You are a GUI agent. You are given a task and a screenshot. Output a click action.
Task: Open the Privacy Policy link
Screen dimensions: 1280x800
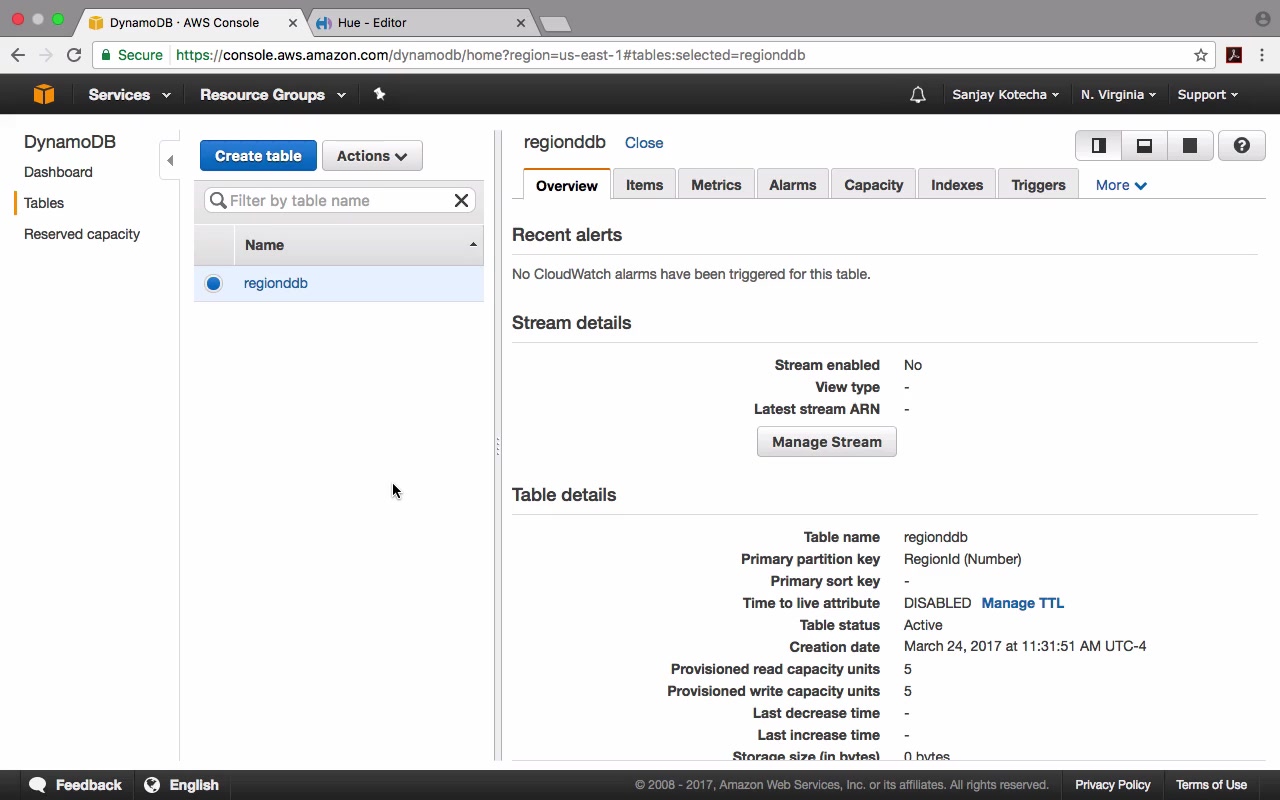[1113, 785]
